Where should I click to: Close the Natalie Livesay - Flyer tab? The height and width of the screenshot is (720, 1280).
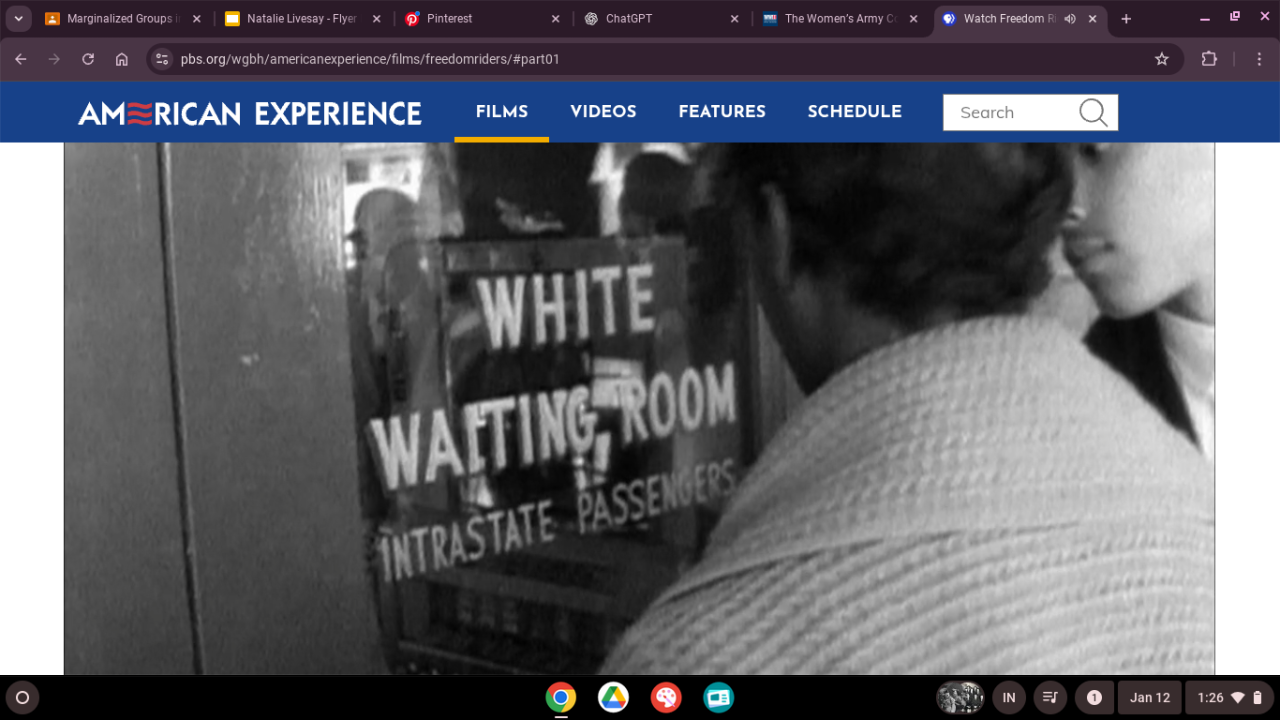(376, 19)
